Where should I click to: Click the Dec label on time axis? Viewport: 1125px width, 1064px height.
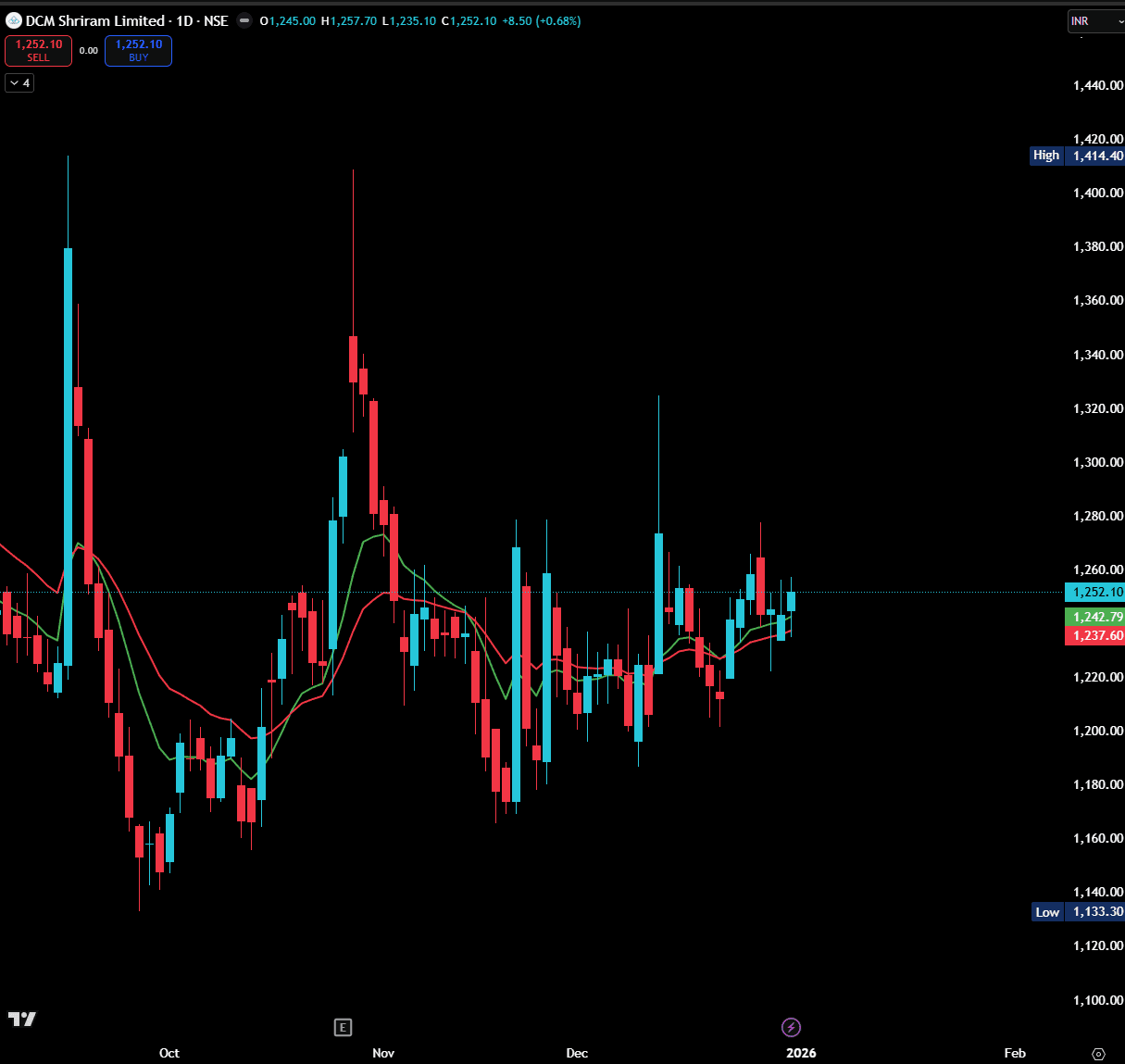pyautogui.click(x=577, y=1053)
